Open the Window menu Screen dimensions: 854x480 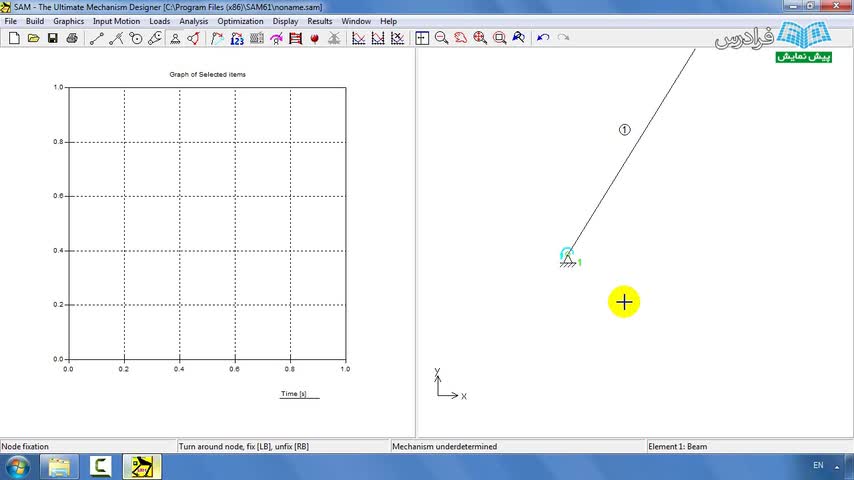click(x=356, y=21)
